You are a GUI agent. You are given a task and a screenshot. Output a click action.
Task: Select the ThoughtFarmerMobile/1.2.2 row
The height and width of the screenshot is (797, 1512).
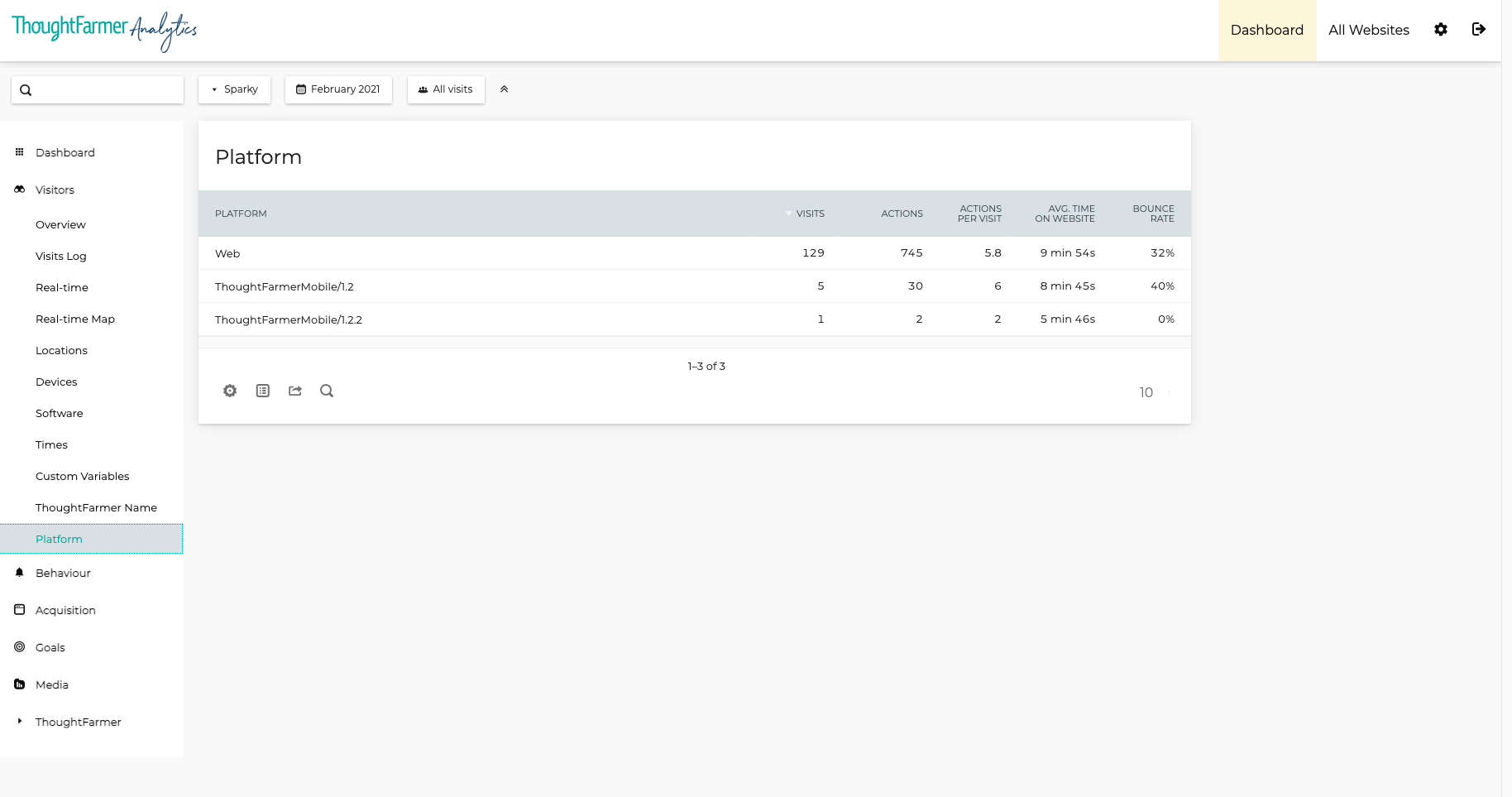point(695,319)
